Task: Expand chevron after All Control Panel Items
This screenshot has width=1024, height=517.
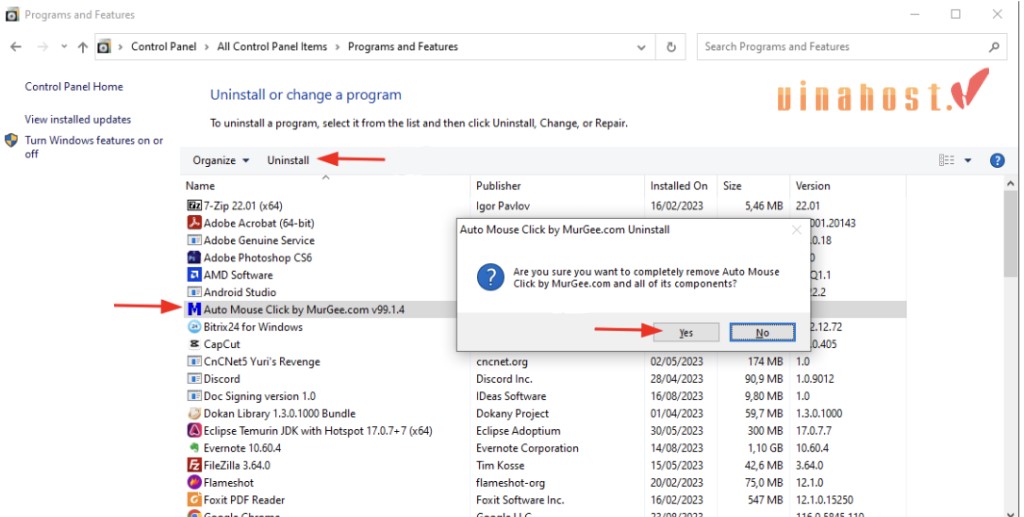Action: 337,47
